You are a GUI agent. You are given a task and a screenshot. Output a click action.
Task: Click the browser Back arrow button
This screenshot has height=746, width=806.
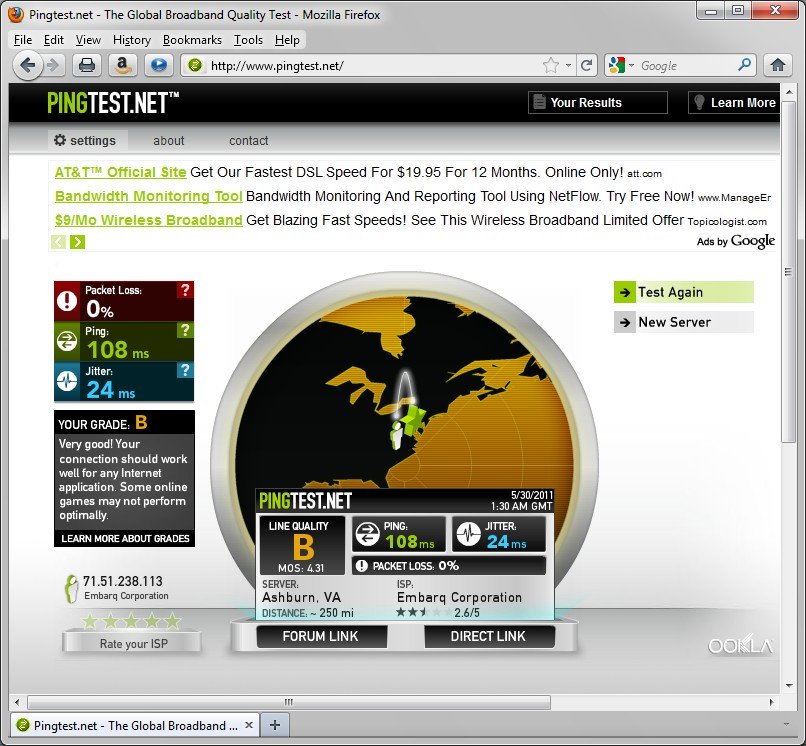pos(27,65)
